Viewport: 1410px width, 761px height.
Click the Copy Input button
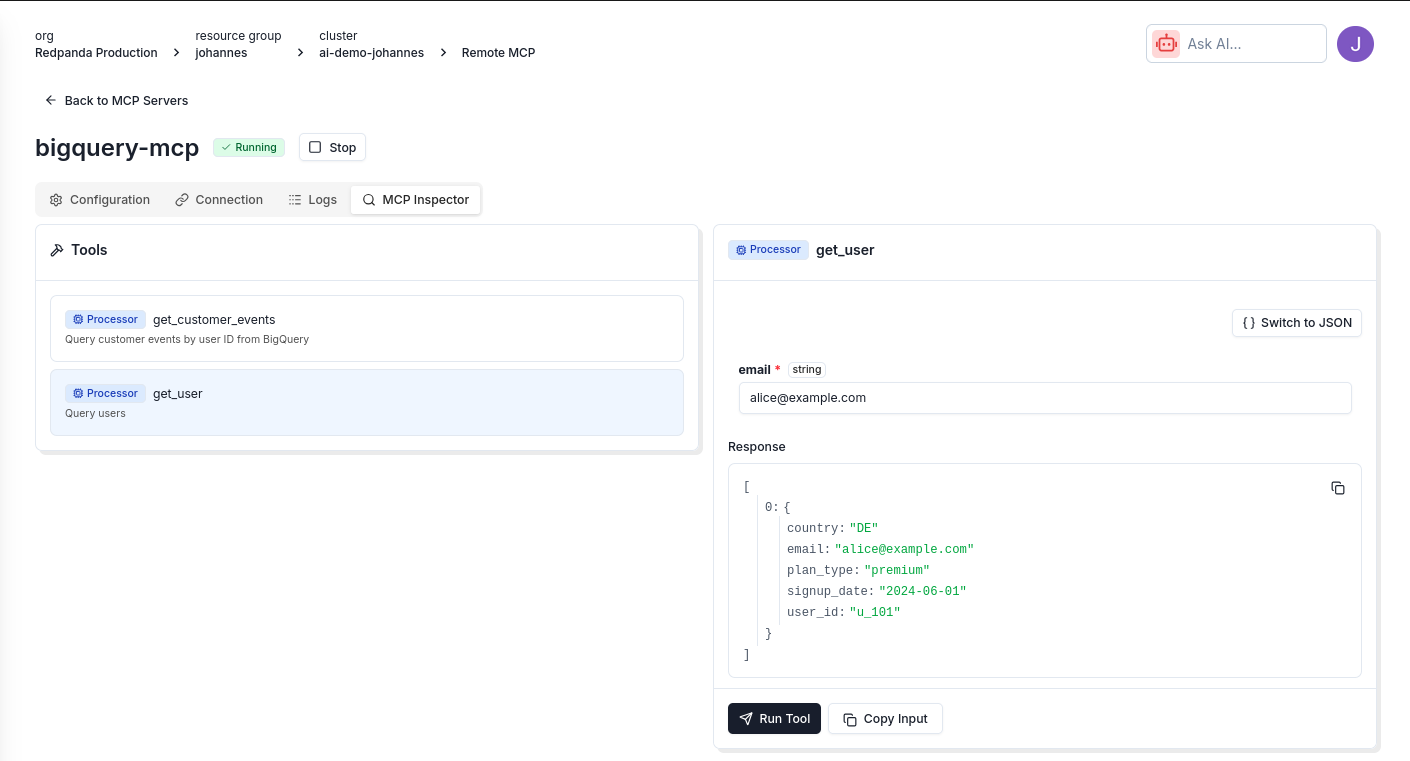885,719
